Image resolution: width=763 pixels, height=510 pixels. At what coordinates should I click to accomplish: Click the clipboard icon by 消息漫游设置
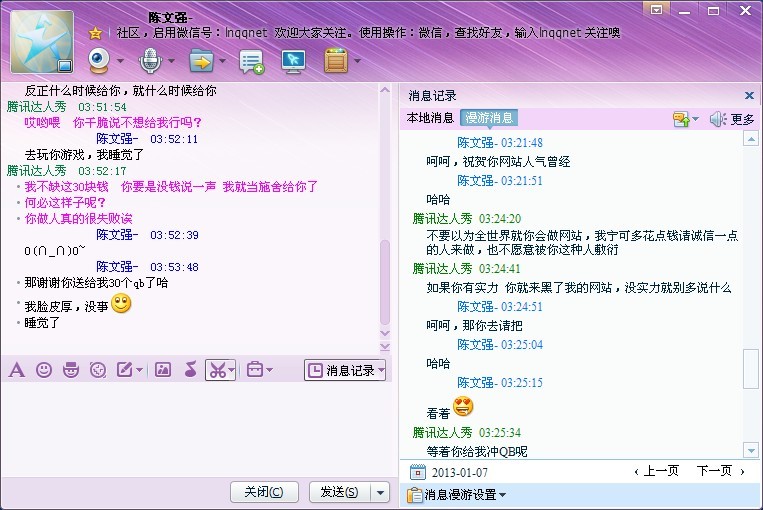point(415,495)
